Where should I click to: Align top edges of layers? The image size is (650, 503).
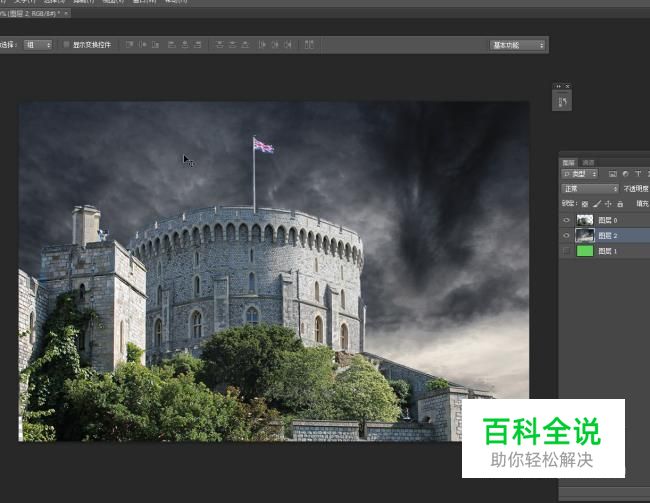(129, 44)
